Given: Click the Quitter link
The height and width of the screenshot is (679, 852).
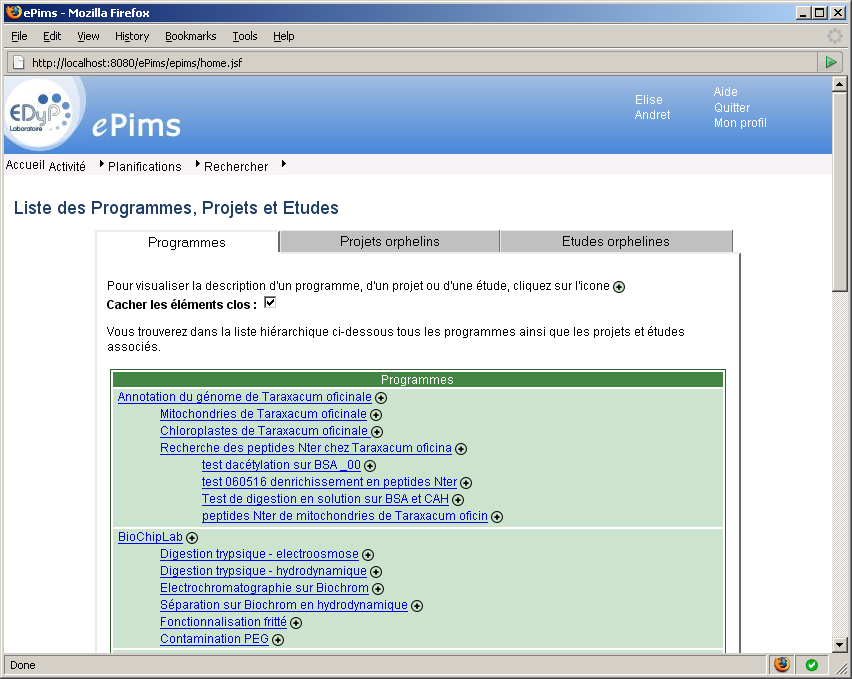Looking at the screenshot, I should point(731,107).
